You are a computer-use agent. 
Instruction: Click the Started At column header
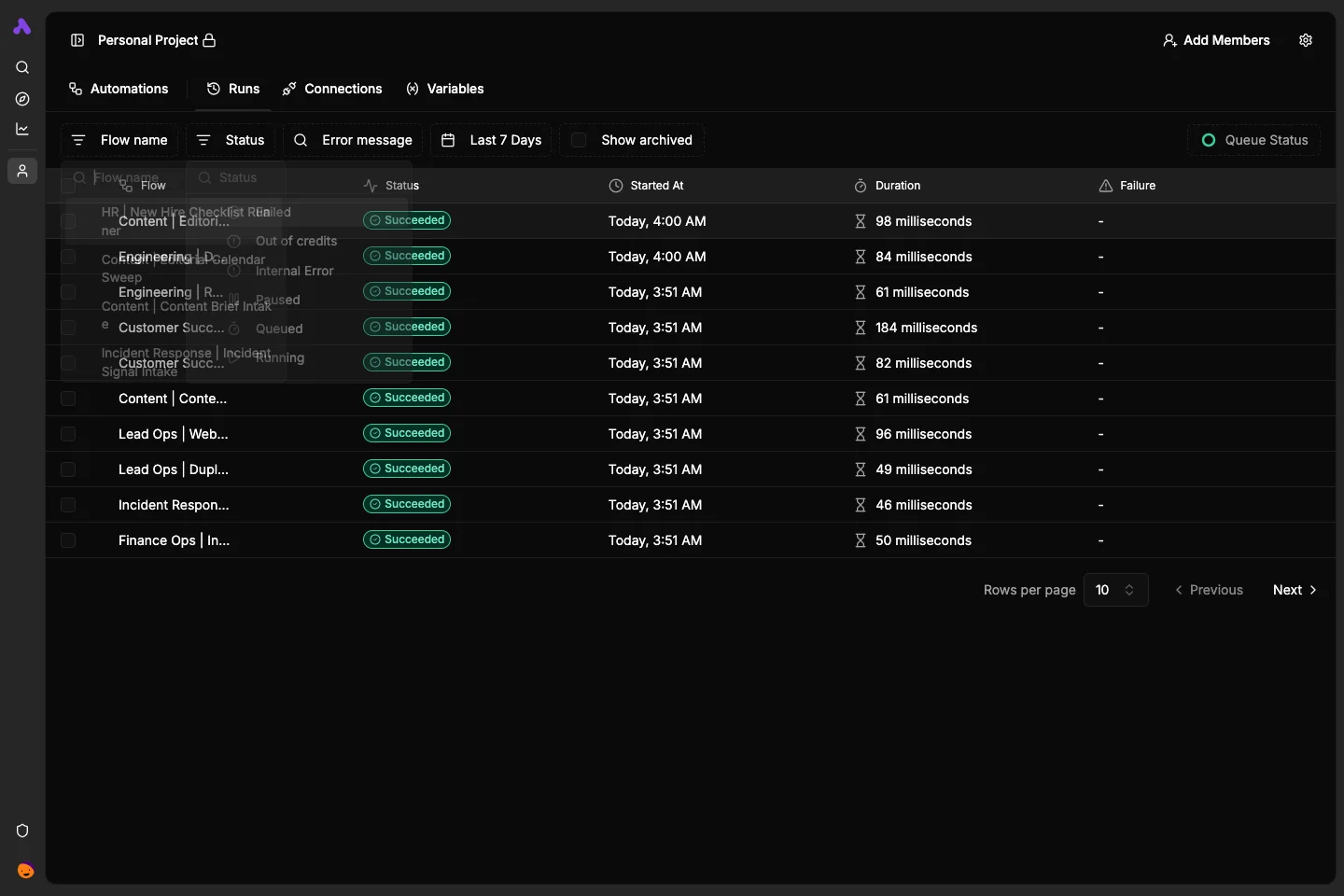click(646, 186)
